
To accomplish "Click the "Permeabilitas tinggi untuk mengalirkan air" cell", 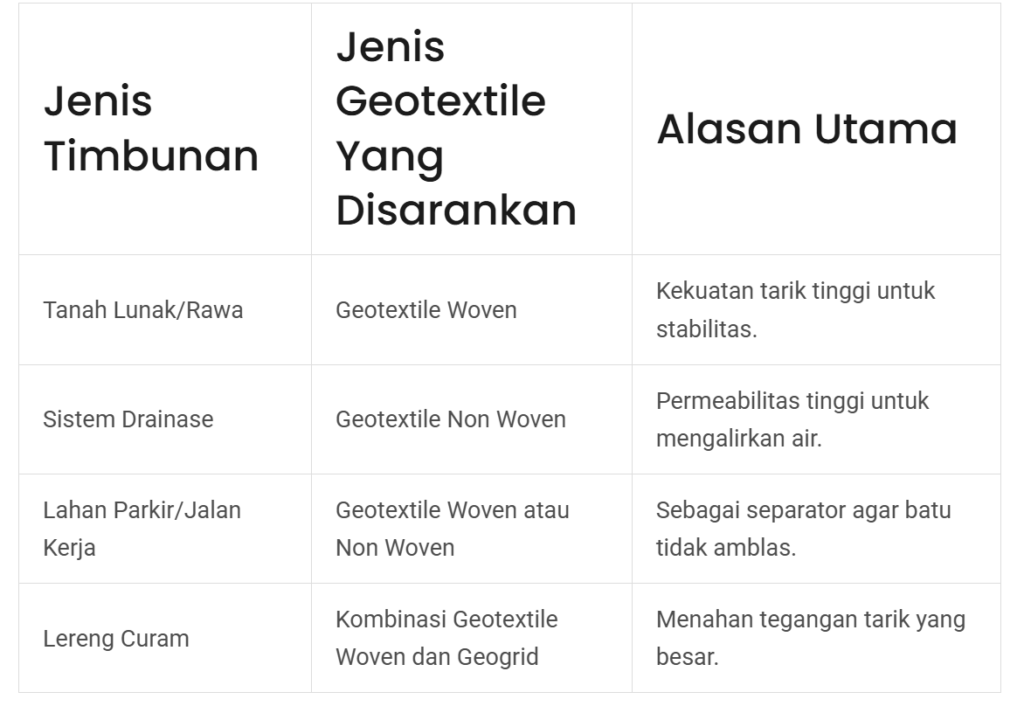I will tap(792, 419).
